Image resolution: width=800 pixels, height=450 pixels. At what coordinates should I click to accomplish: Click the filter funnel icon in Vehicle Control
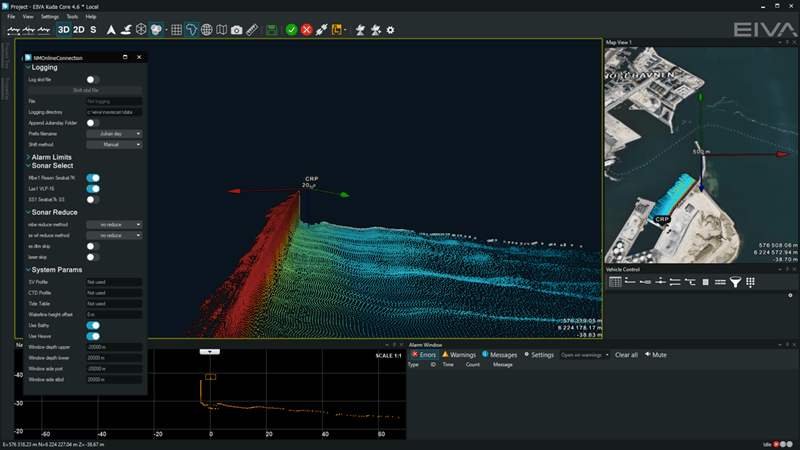[x=735, y=283]
